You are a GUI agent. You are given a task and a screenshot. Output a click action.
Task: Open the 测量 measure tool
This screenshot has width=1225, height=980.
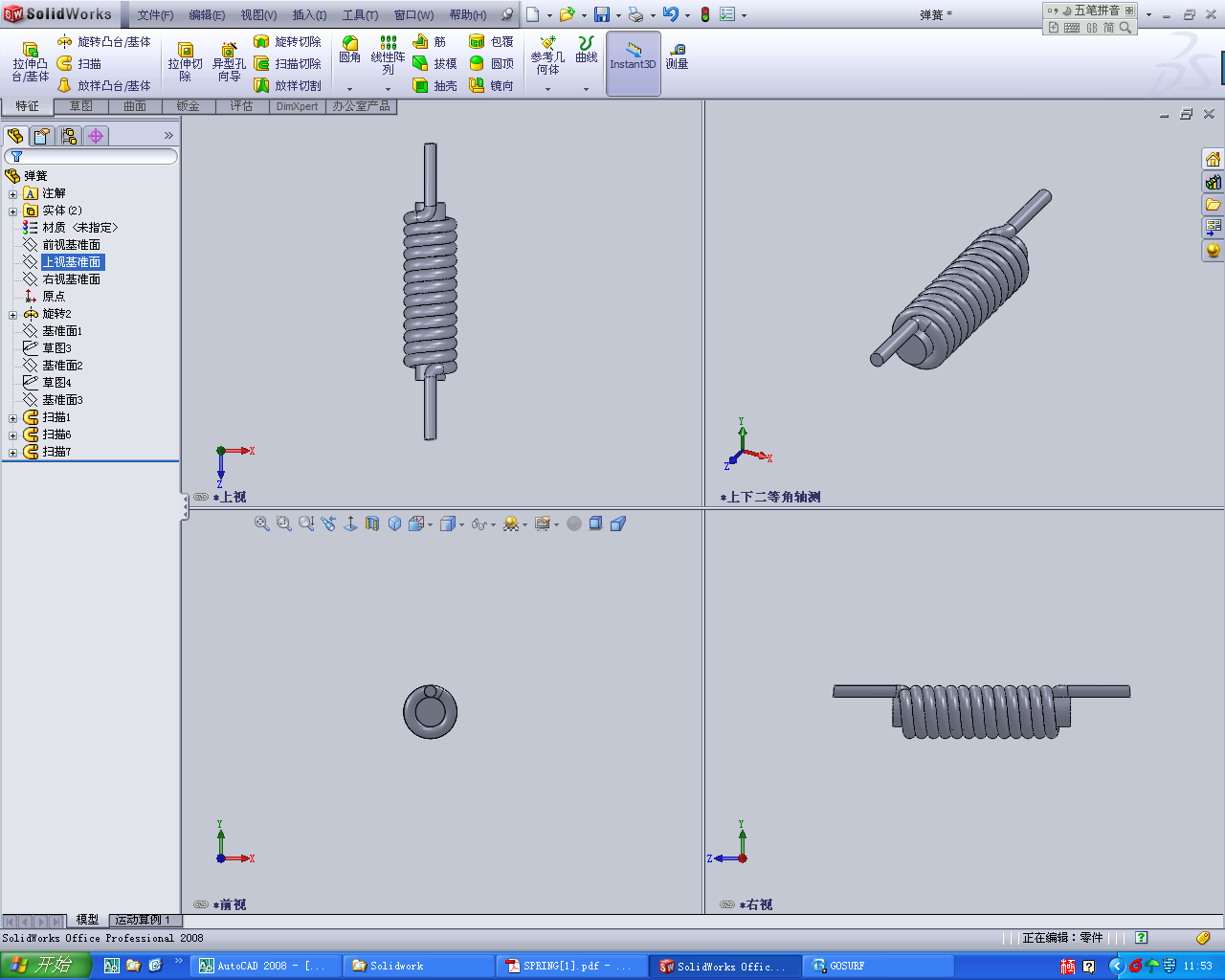(x=678, y=56)
